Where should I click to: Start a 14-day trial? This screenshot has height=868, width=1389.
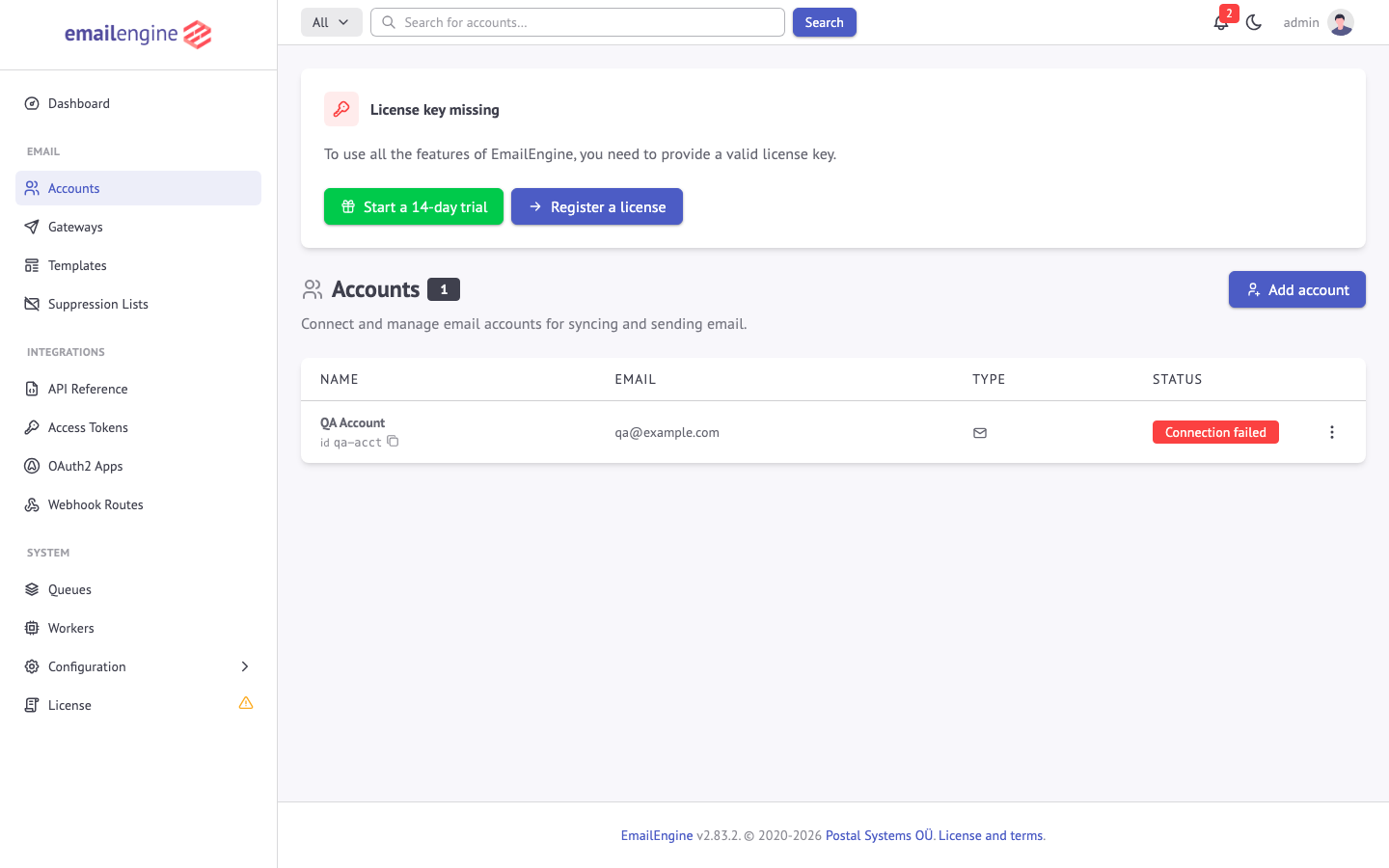point(414,206)
